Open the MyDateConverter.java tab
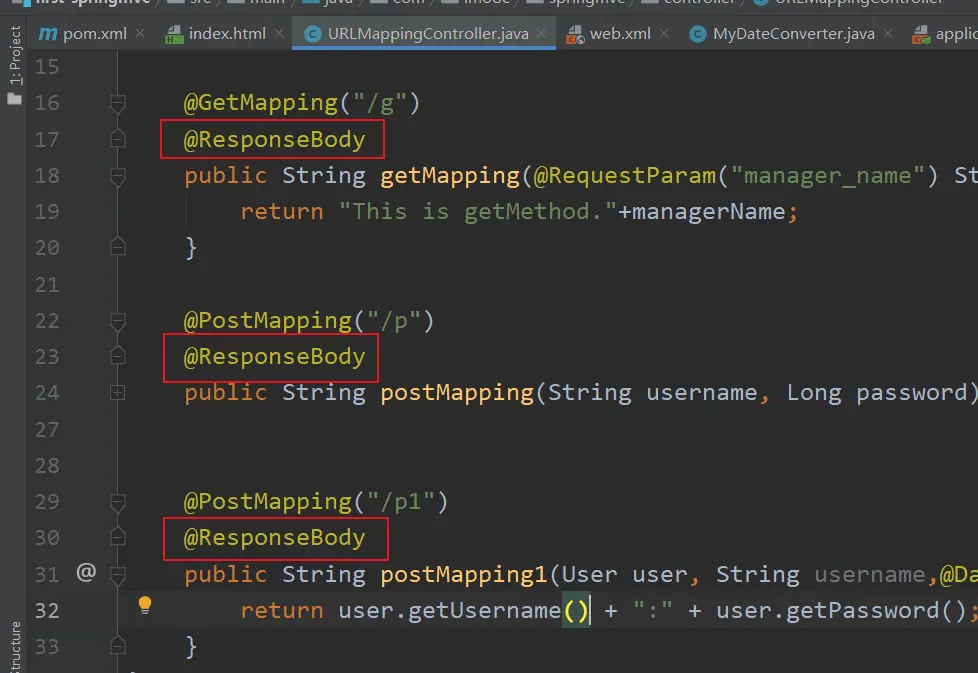Image resolution: width=978 pixels, height=673 pixels. 793,34
